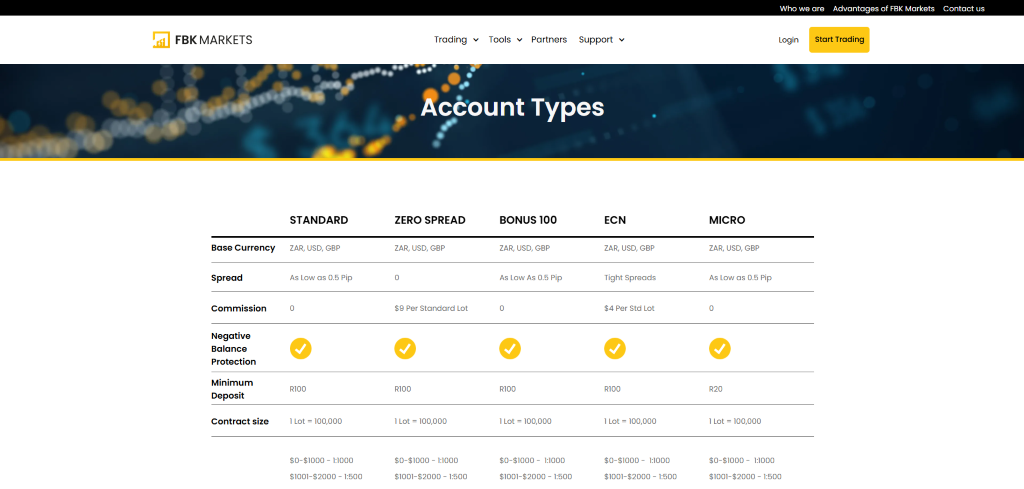The image size is (1024, 489).
Task: Click the Commission row label
Action: (x=238, y=309)
